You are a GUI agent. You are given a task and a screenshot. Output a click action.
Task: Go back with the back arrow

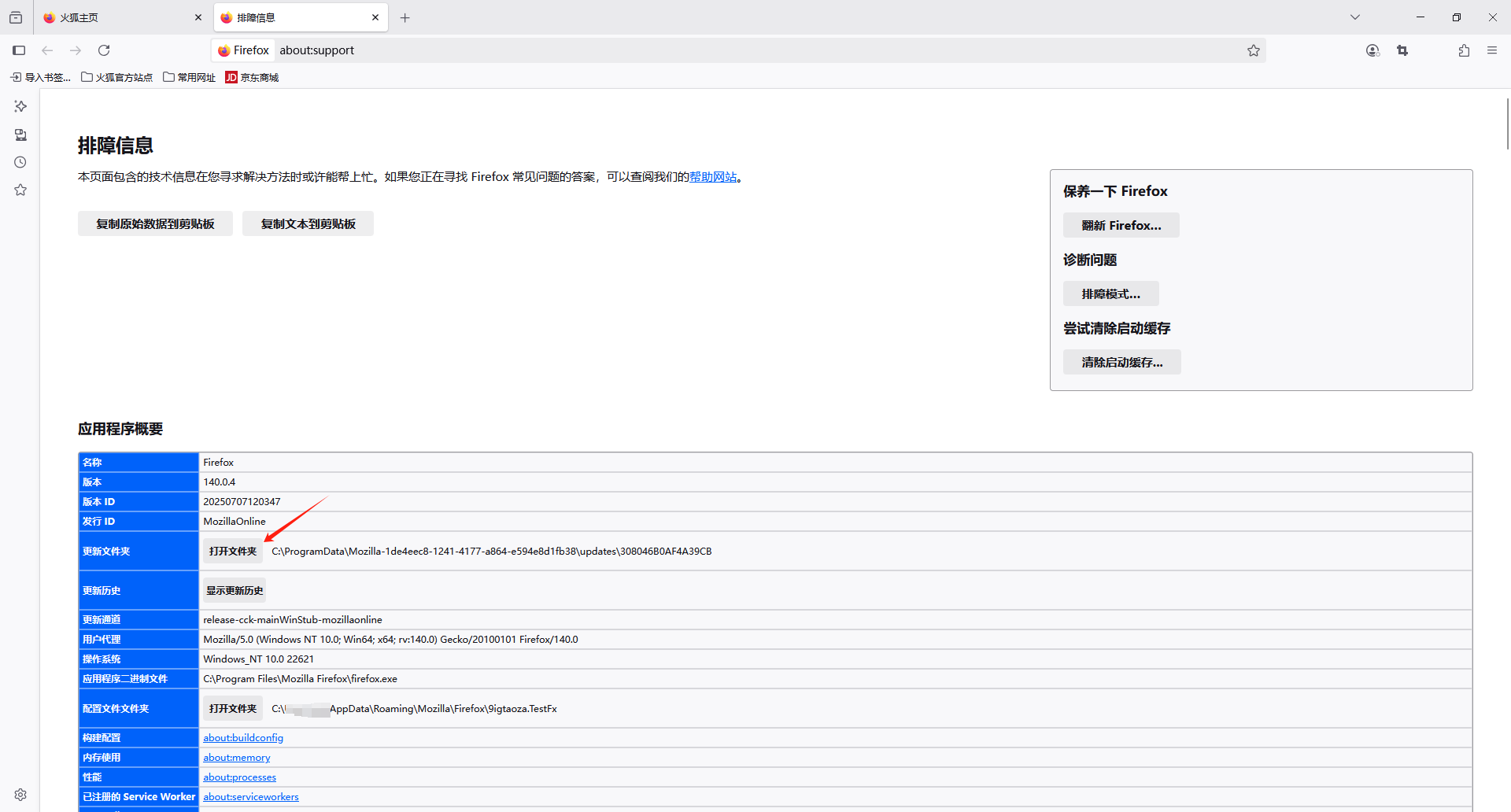[x=47, y=50]
